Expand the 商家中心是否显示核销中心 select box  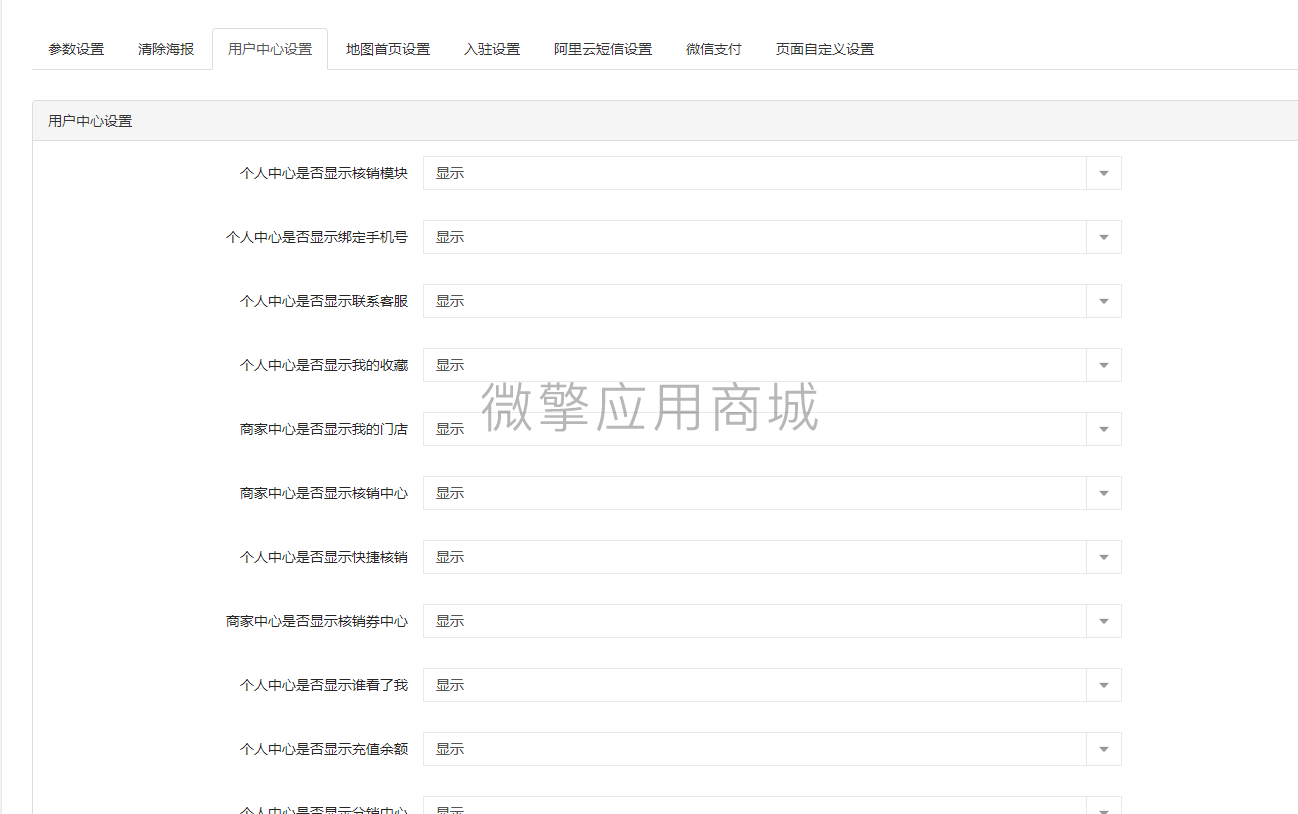click(772, 493)
